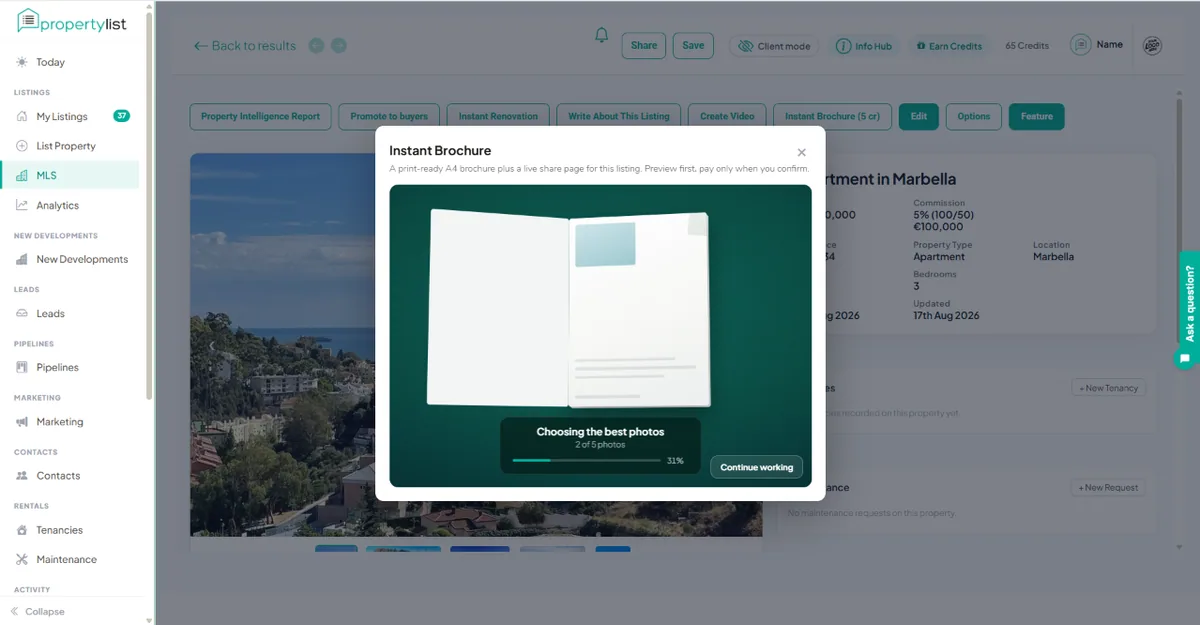Click the 65 Credits balance
1200x625 pixels.
[x=1027, y=46]
